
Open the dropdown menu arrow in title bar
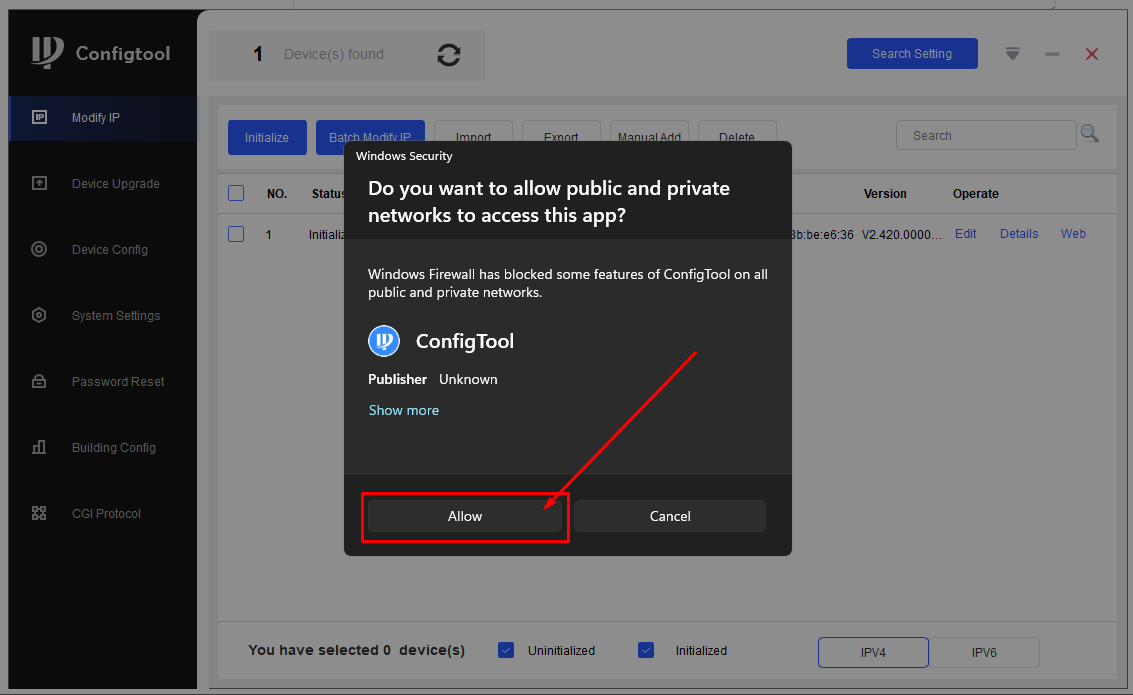pos(1012,54)
